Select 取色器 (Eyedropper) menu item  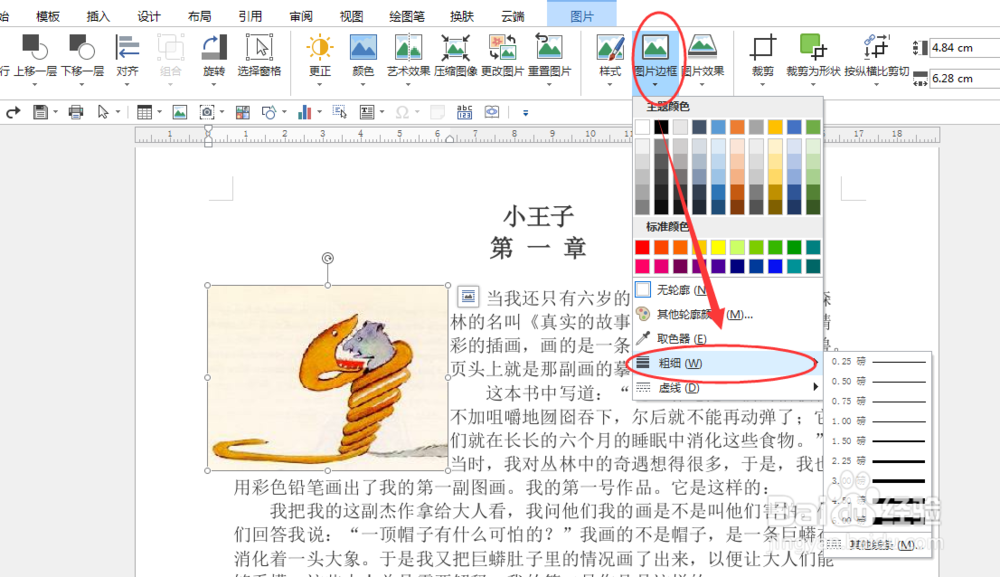pyautogui.click(x=727, y=339)
